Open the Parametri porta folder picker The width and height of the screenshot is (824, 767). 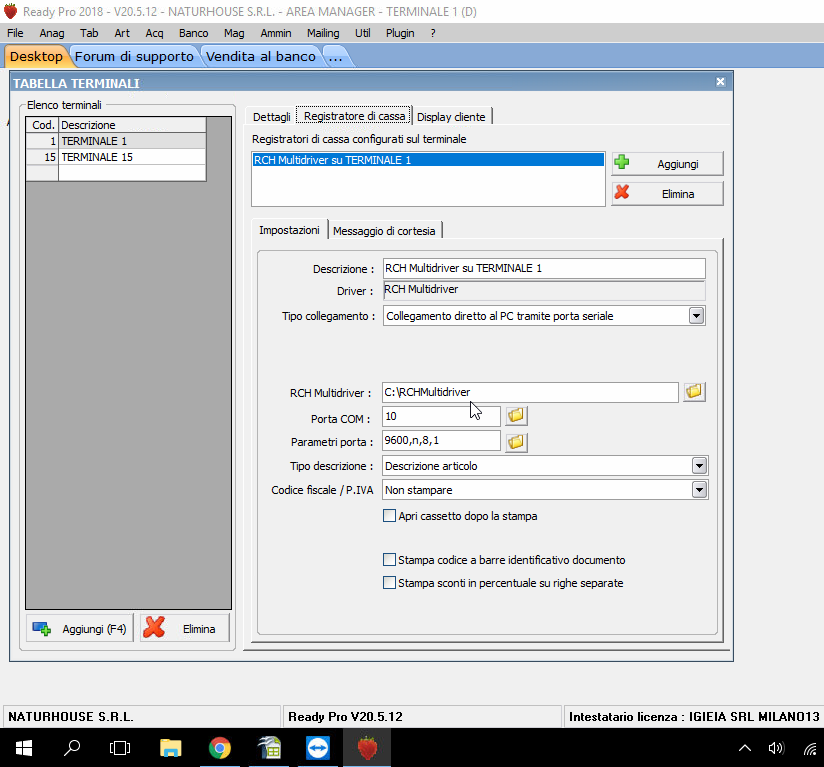click(x=516, y=442)
